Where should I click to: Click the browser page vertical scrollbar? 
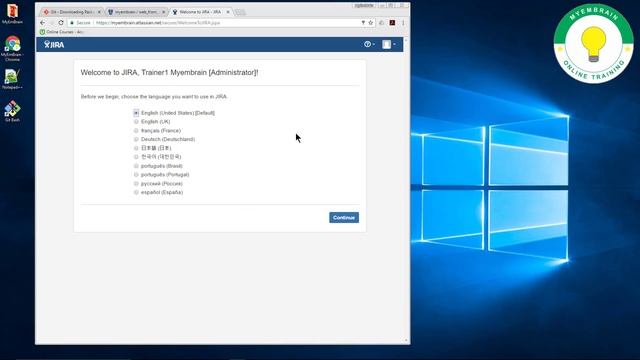[406, 190]
